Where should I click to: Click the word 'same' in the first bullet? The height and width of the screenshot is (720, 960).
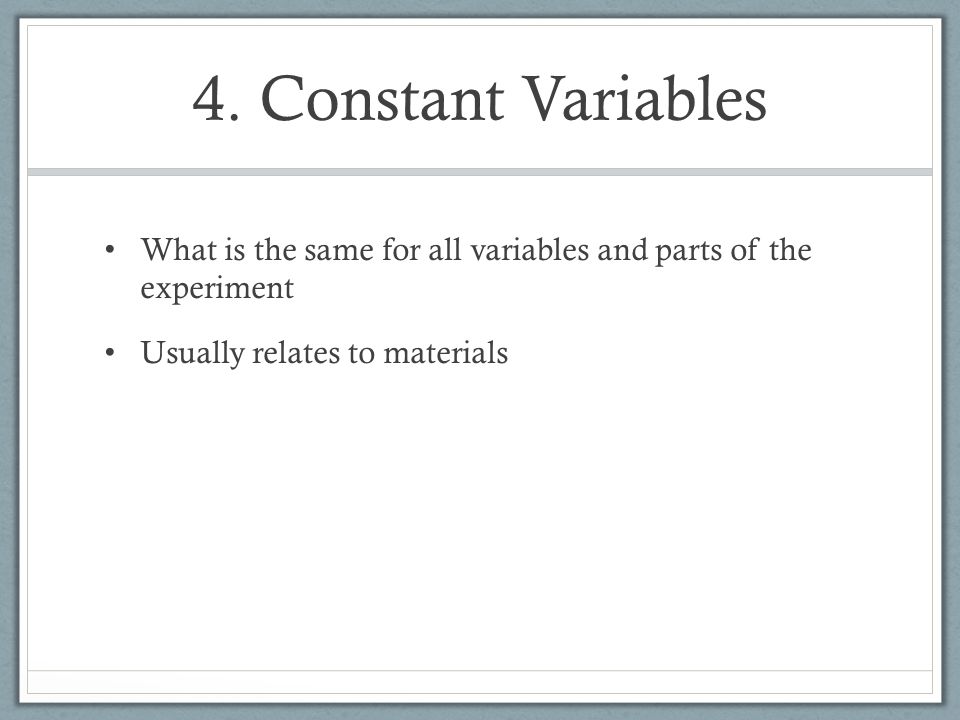coord(339,251)
